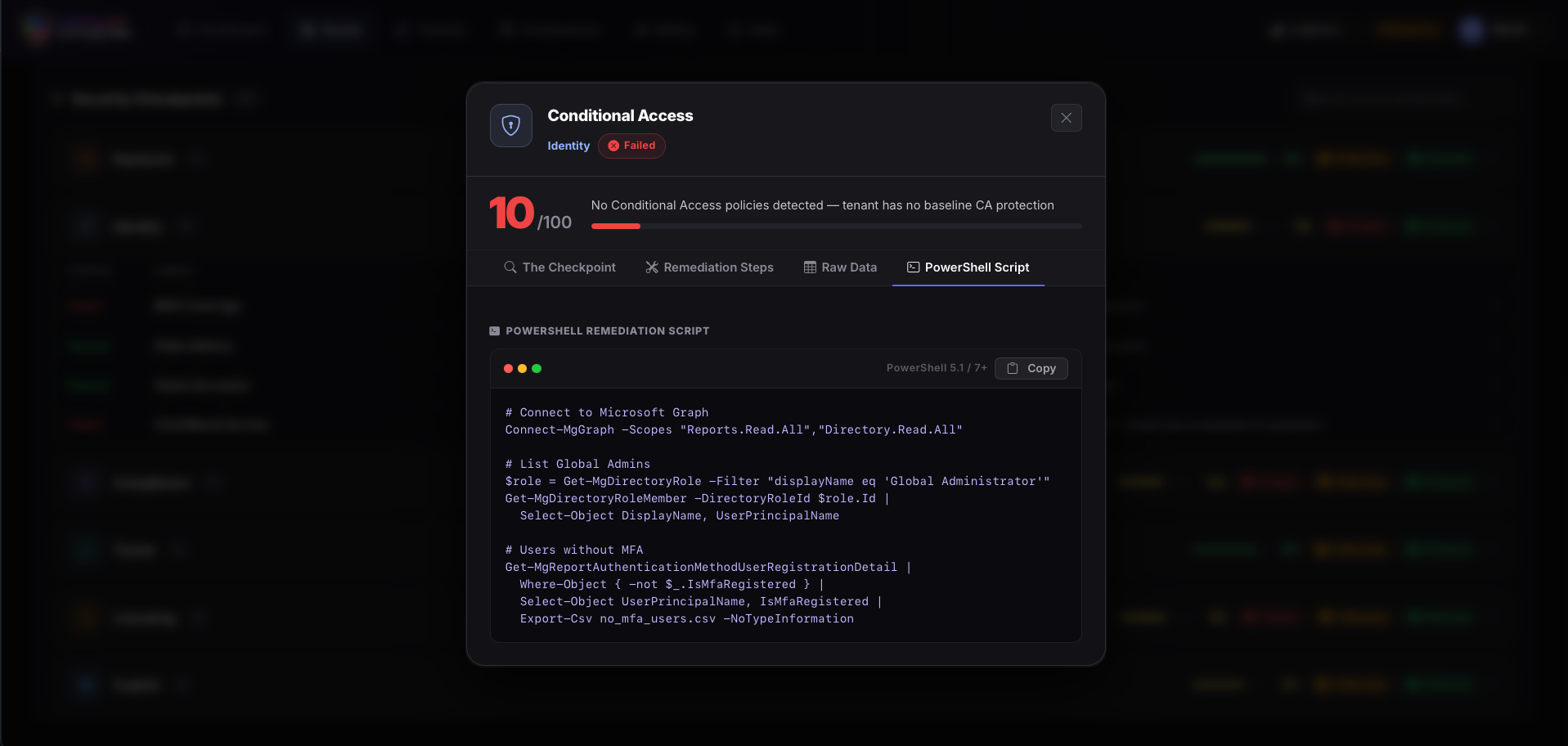Viewport: 1568px width, 746px height.
Task: Click the '$role = Get-MgDirectoryRole' code line
Action: click(x=777, y=482)
